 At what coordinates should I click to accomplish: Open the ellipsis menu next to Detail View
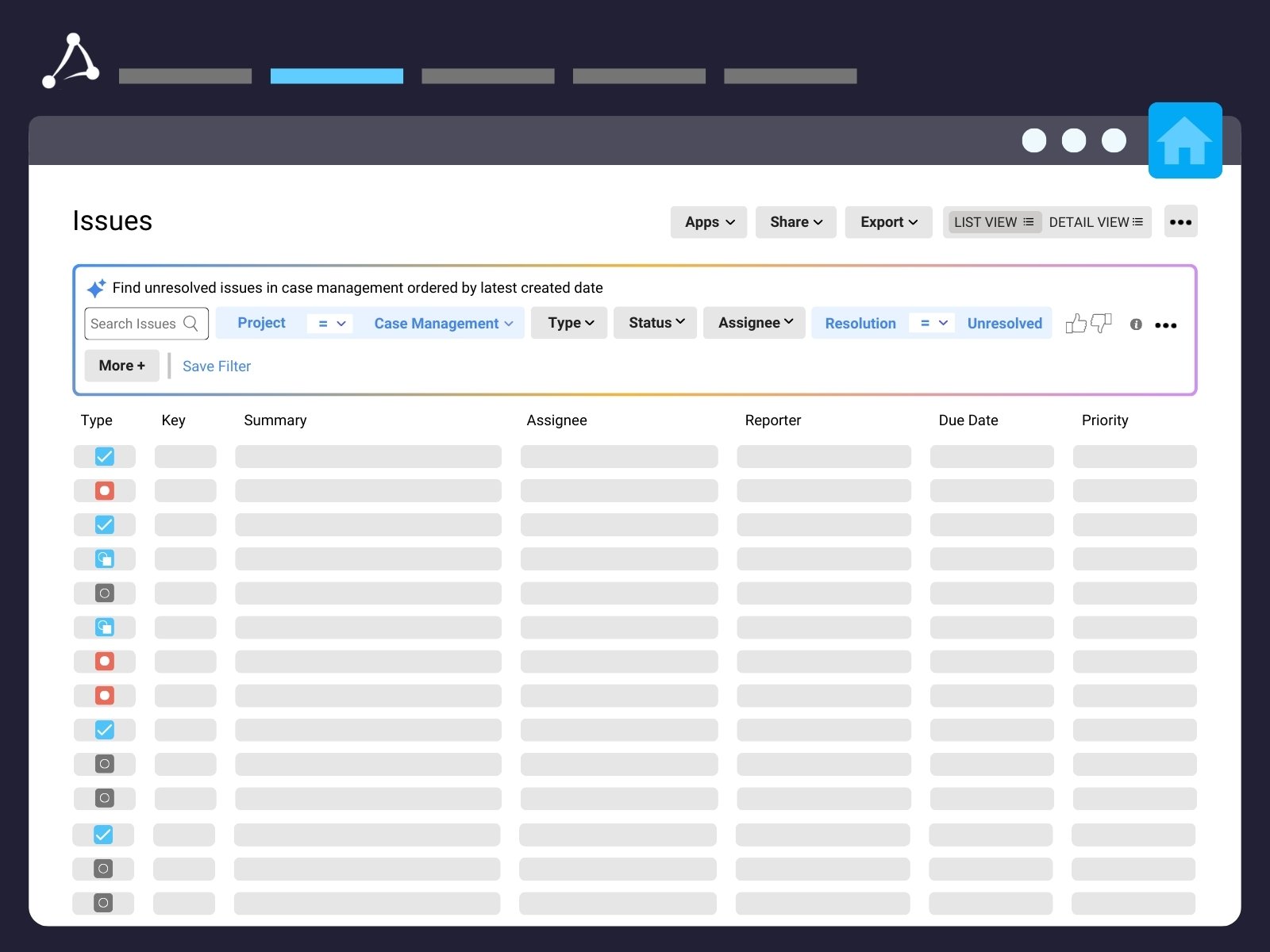(1181, 222)
